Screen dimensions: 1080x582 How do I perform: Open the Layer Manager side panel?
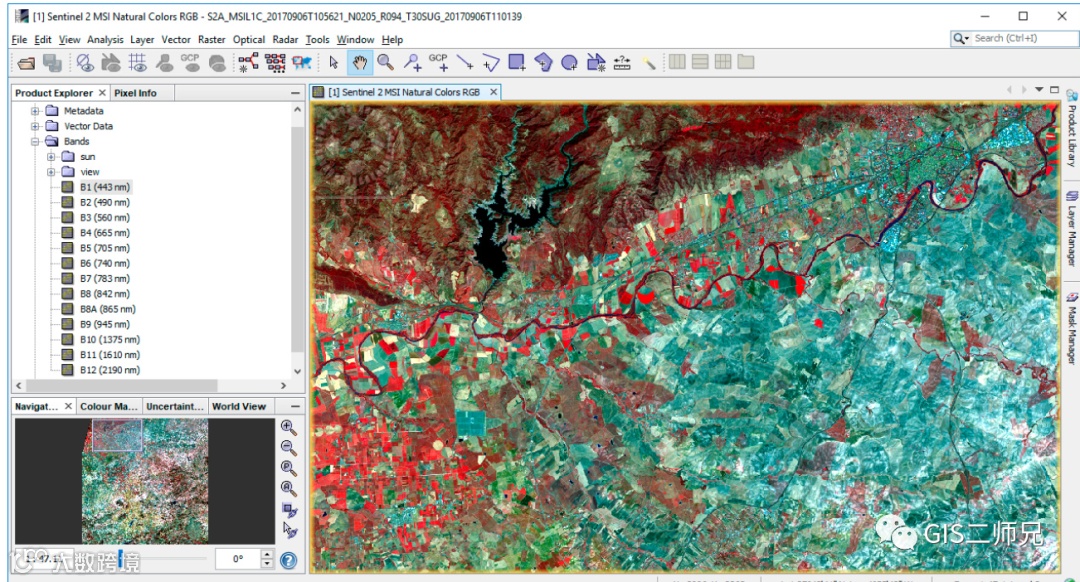[x=1072, y=230]
